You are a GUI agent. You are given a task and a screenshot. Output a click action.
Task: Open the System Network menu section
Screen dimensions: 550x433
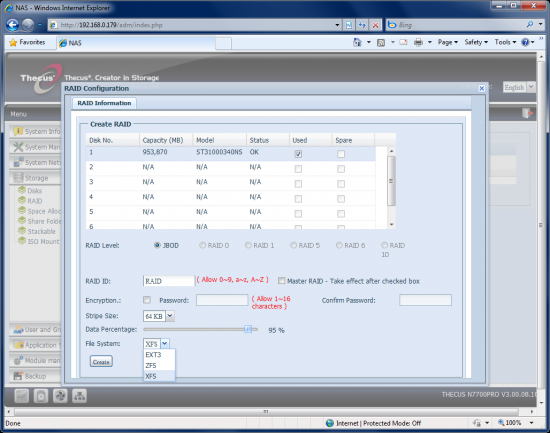(x=36, y=162)
